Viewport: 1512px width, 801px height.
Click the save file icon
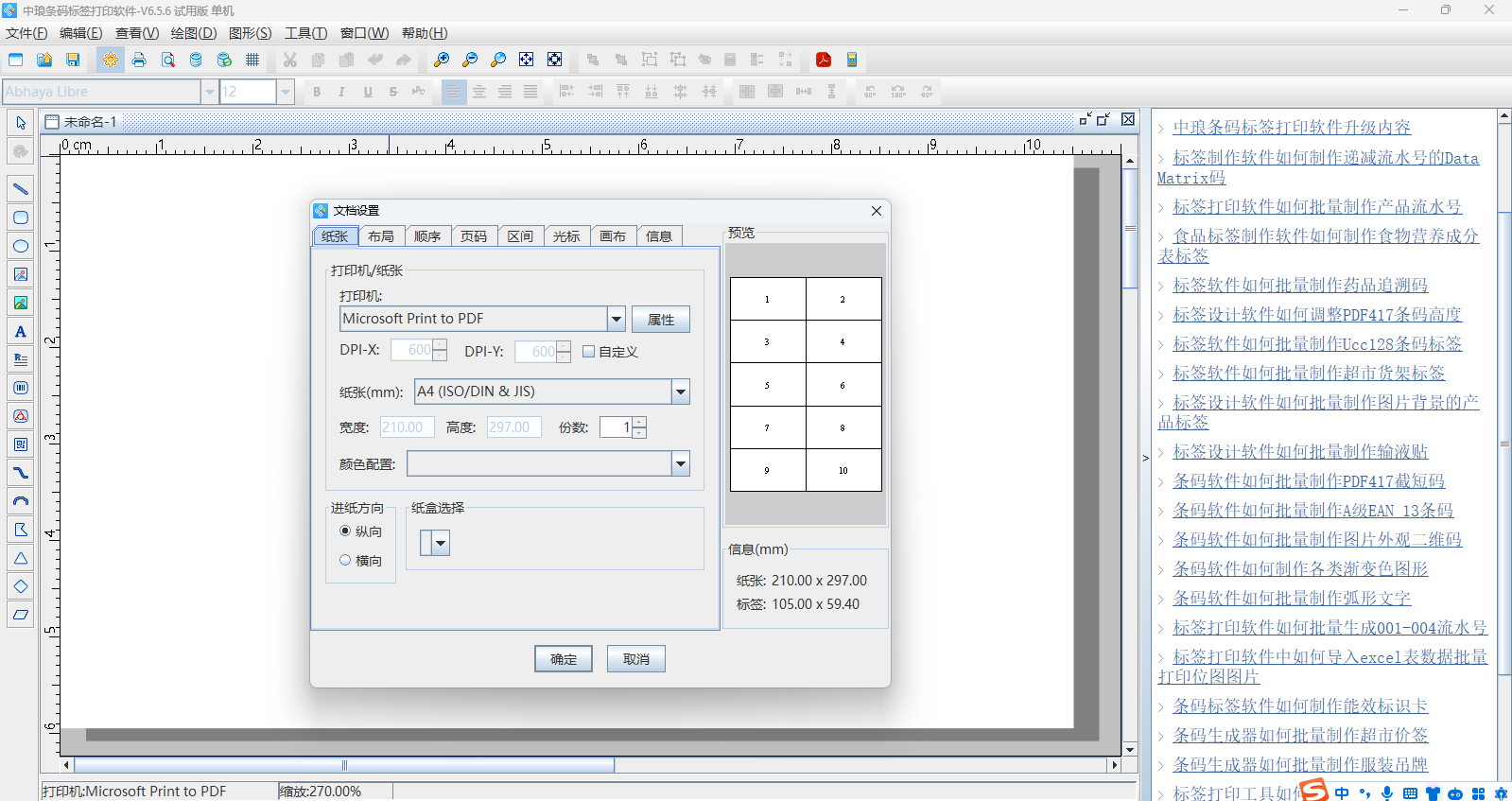click(x=73, y=60)
